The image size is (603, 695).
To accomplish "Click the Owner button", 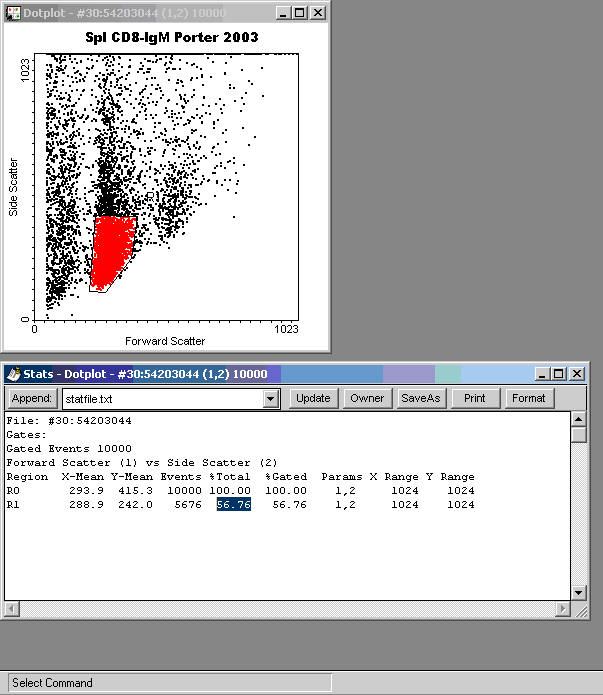I will coord(367,398).
